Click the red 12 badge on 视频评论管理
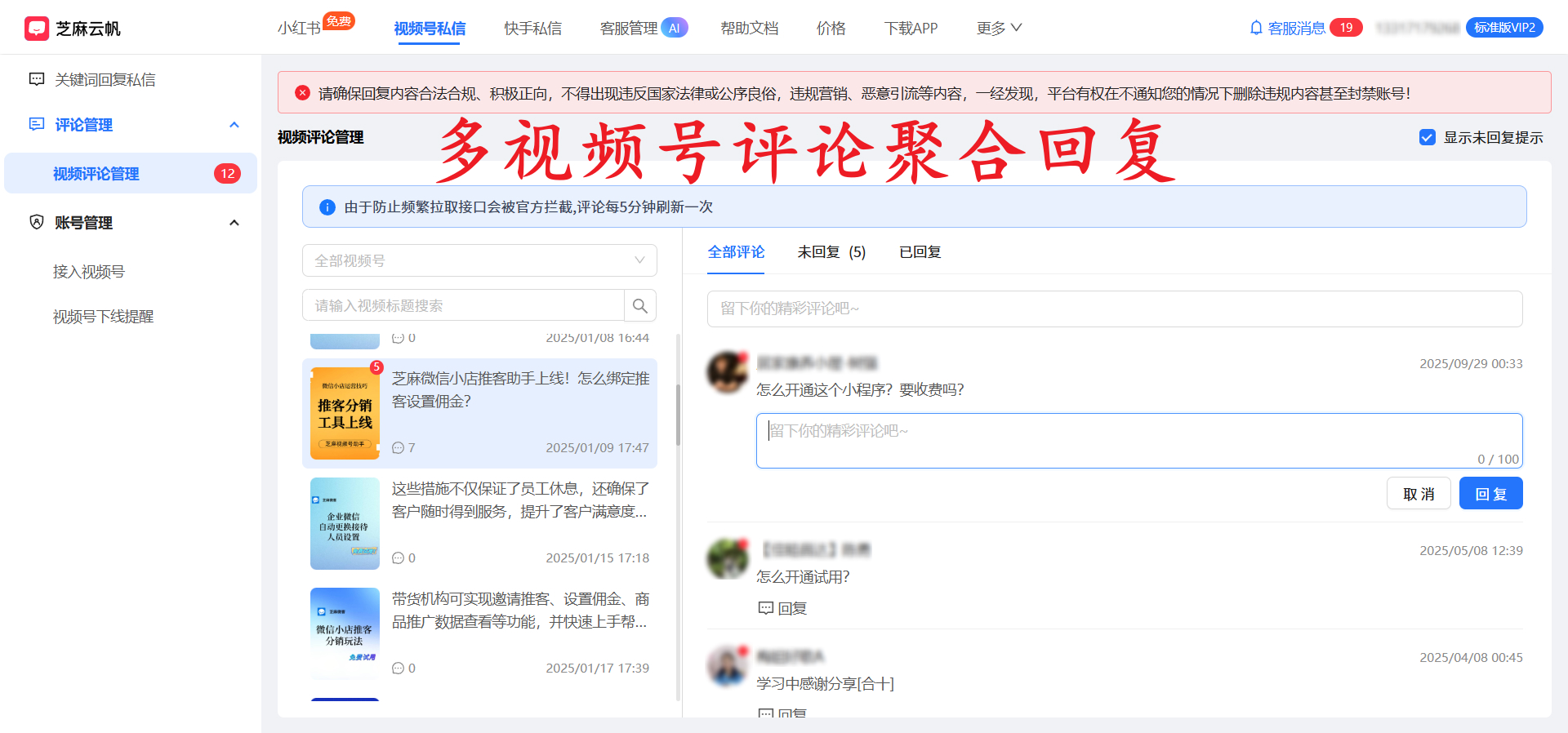1568x733 pixels. (227, 173)
